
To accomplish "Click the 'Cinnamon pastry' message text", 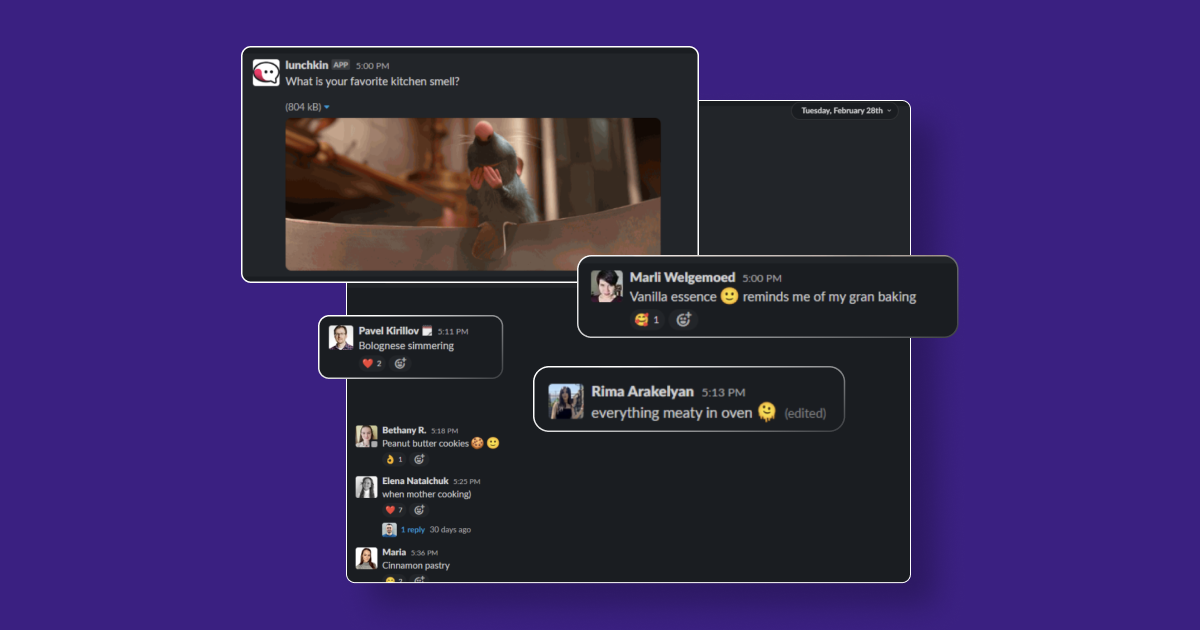I will 416,565.
